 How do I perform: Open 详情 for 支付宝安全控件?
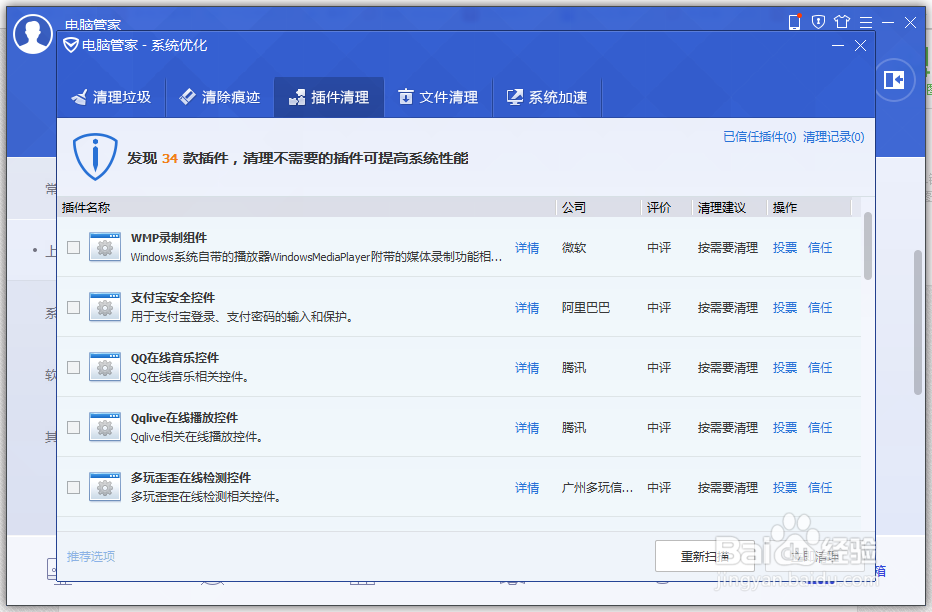(527, 308)
